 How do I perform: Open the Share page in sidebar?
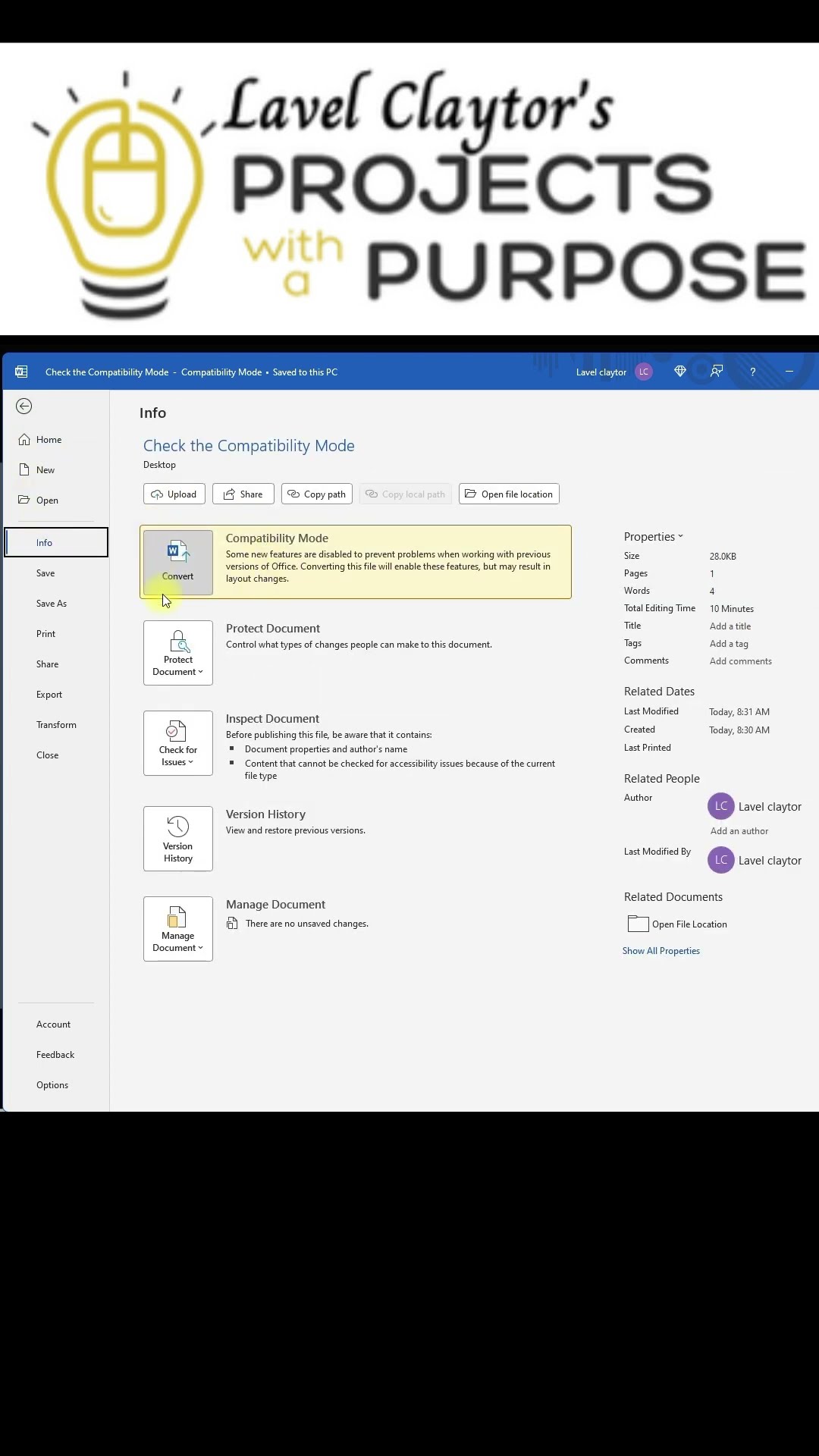pyautogui.click(x=56, y=664)
